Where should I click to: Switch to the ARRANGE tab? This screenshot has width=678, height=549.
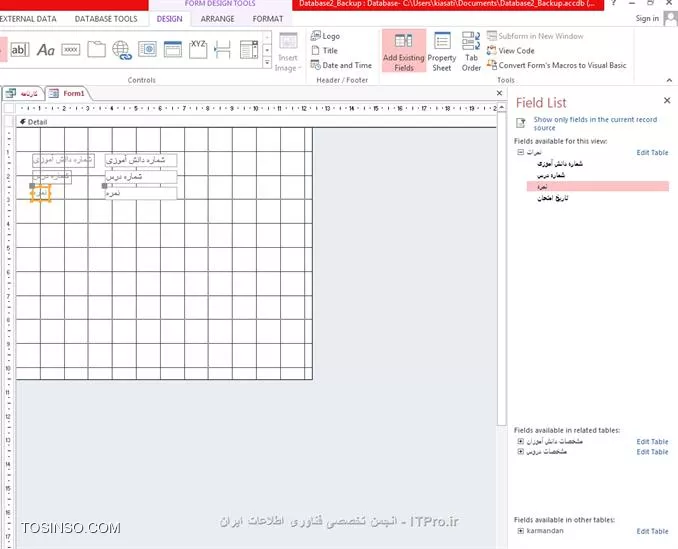(x=217, y=19)
